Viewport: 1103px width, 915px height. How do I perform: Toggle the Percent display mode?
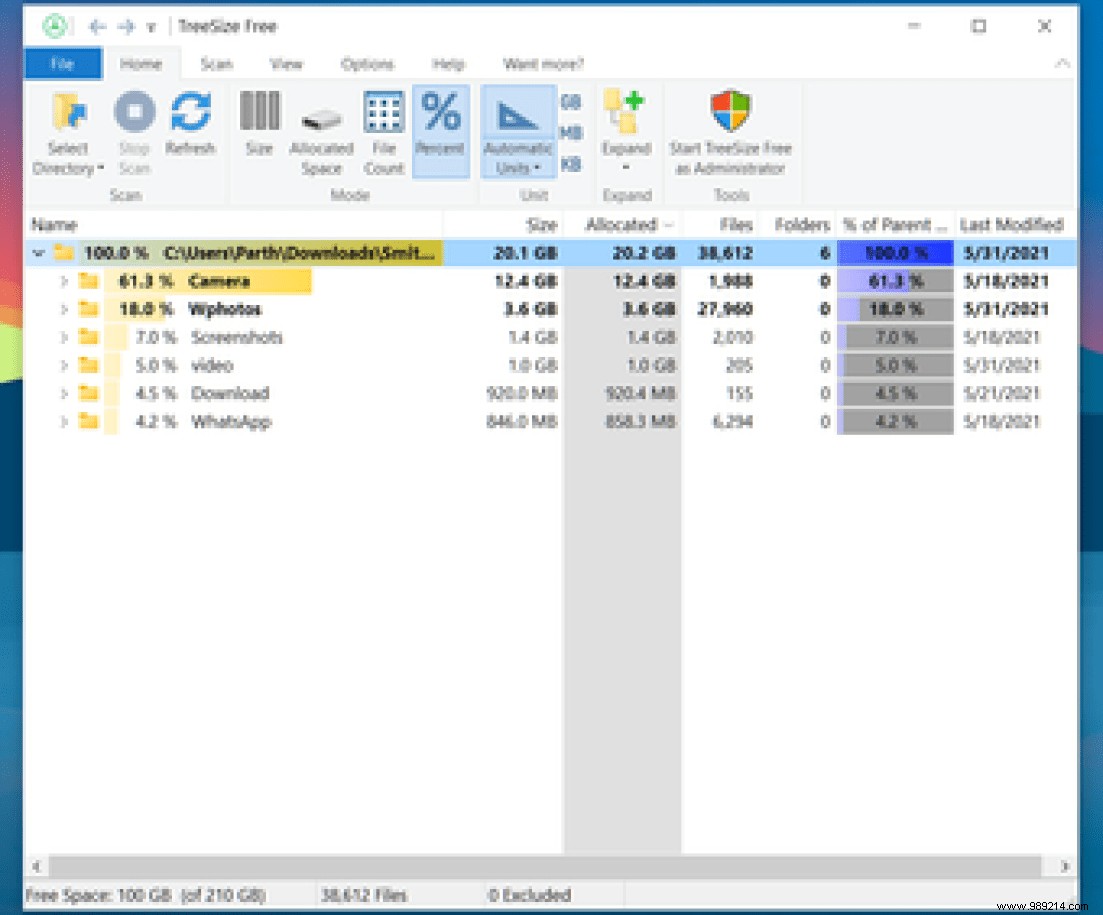[x=440, y=125]
